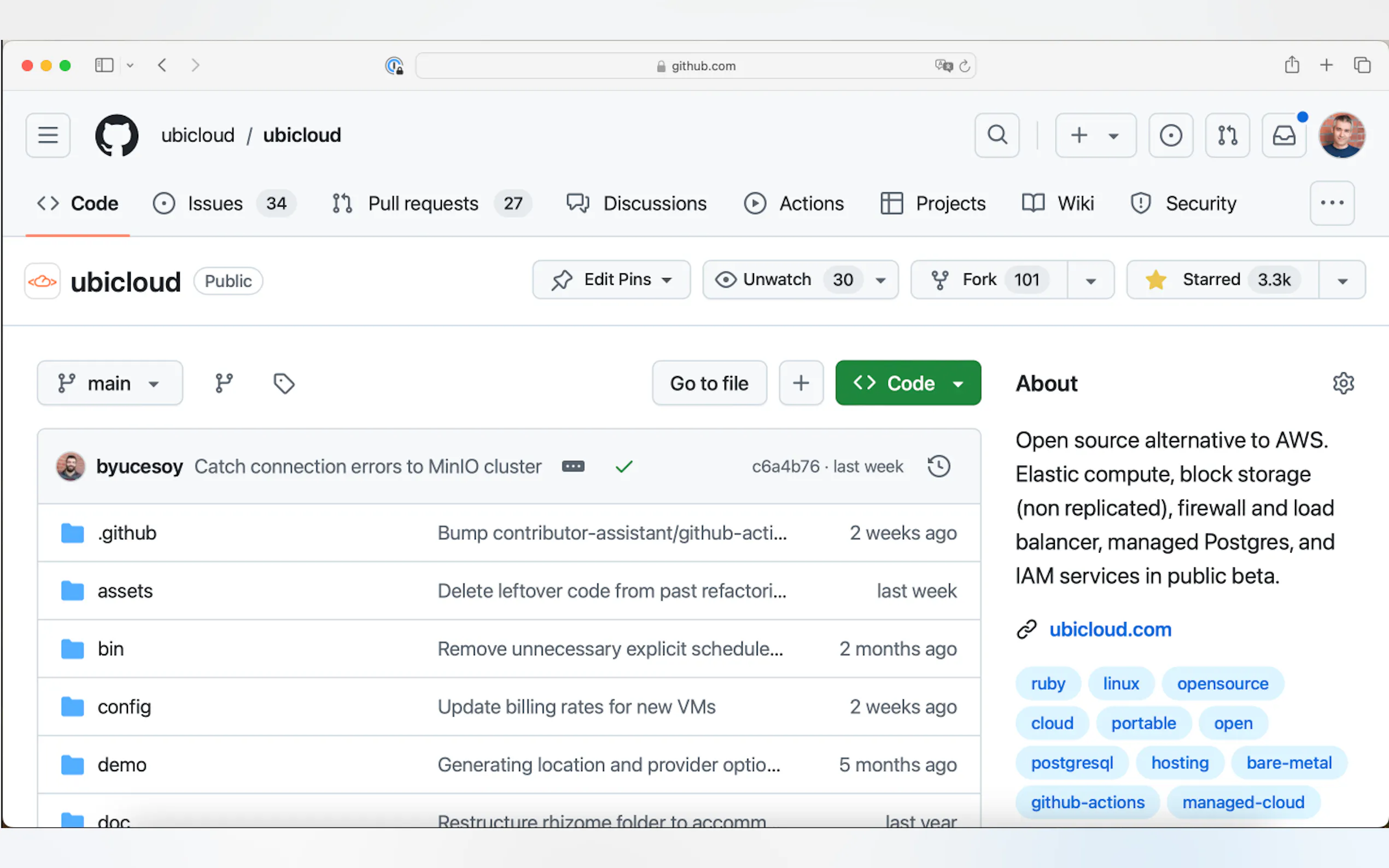The image size is (1389, 868).
Task: Click the github.com address bar
Action: pos(695,66)
